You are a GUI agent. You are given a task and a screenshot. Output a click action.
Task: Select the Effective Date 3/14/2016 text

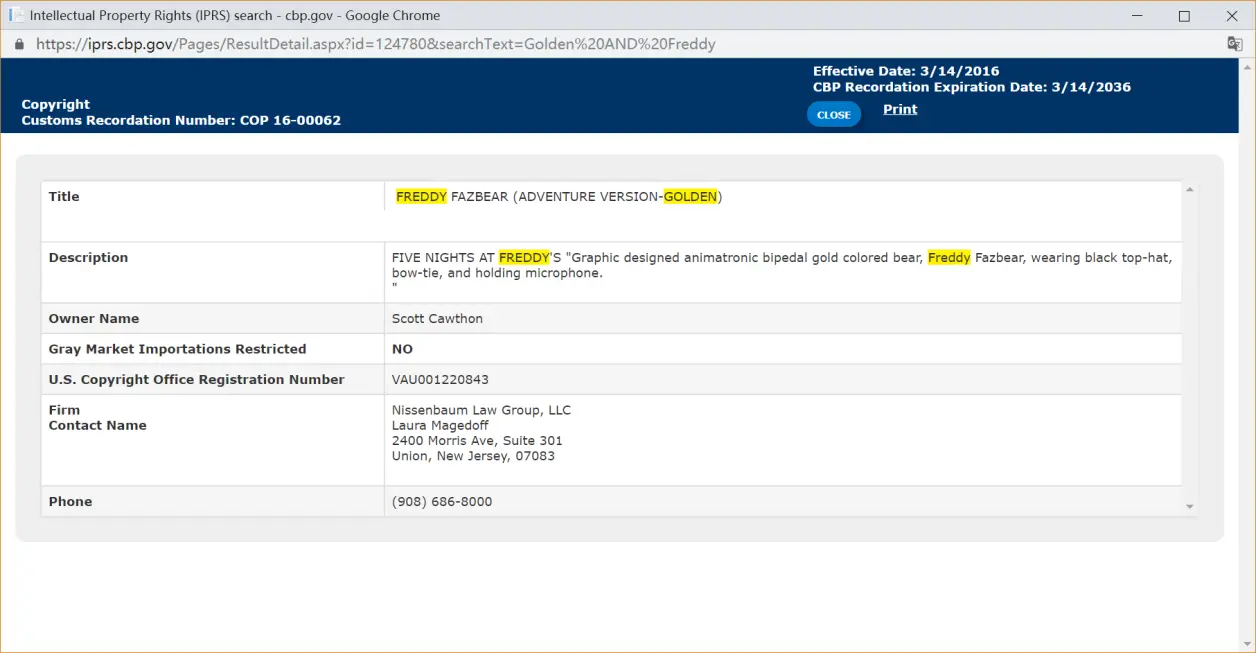click(x=906, y=71)
